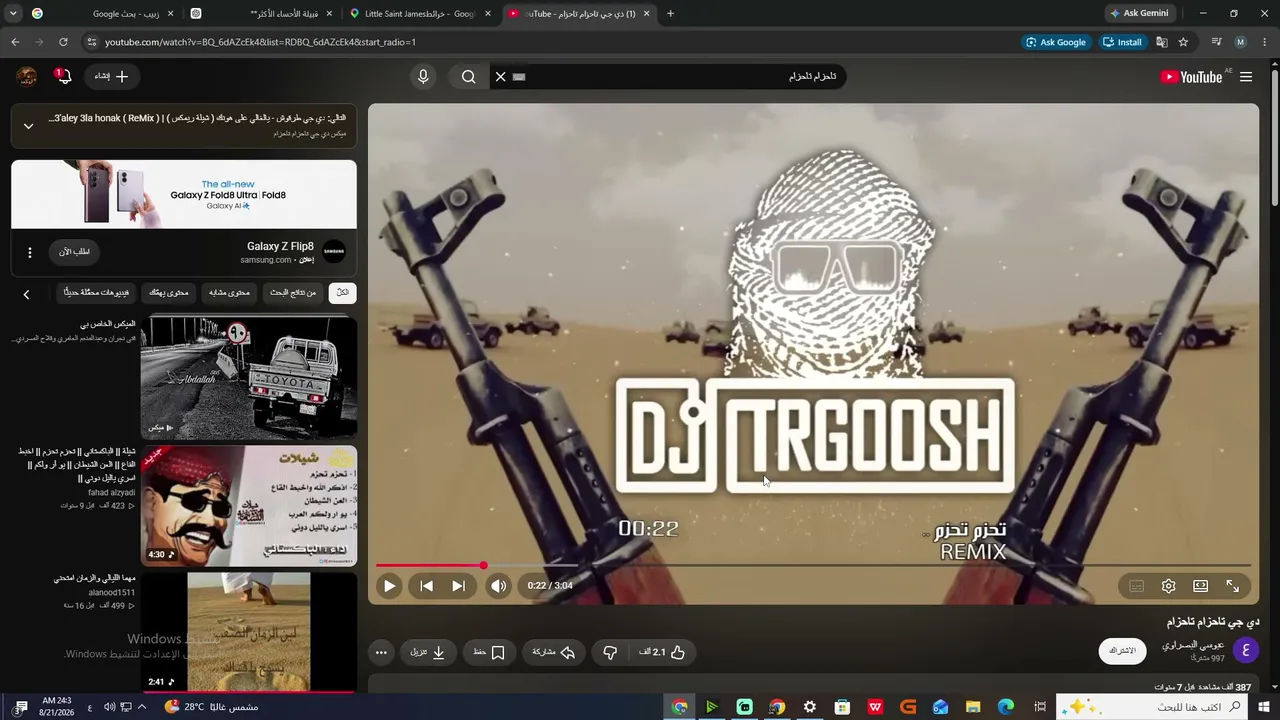Show more filter chips with arrow
This screenshot has height=720, width=1280.
tap(27, 294)
